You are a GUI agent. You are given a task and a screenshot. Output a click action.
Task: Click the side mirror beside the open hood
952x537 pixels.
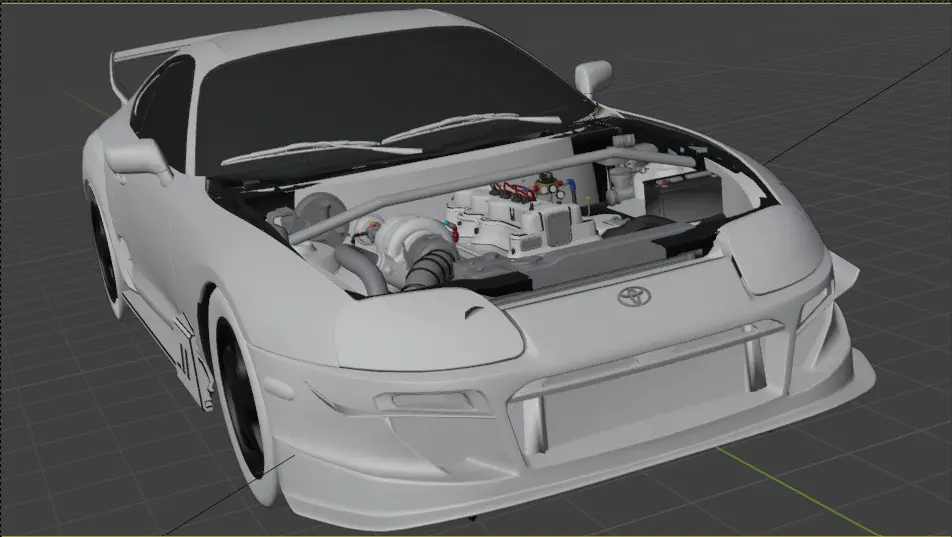pyautogui.click(x=593, y=77)
